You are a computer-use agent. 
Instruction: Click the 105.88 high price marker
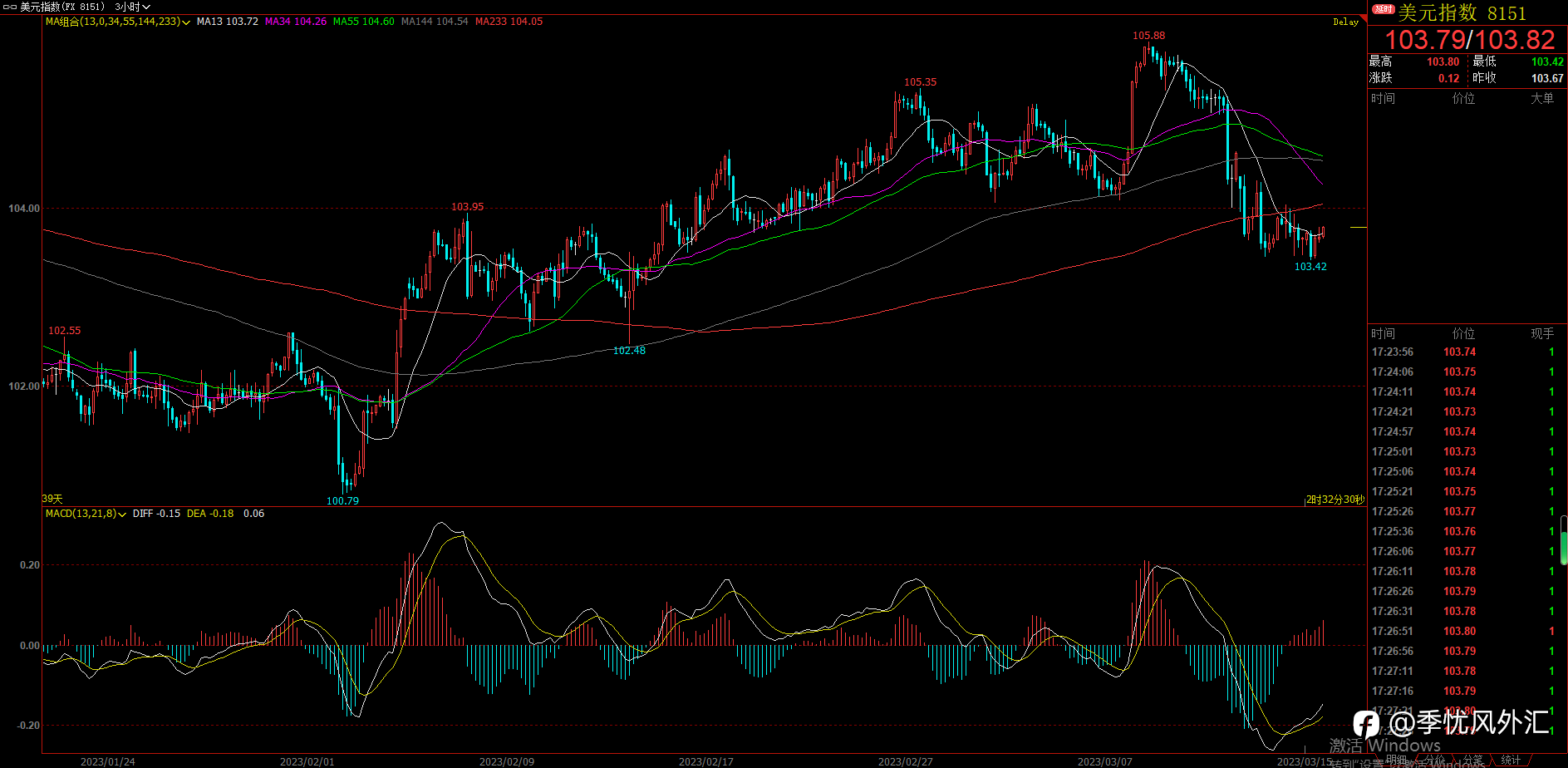coord(1148,36)
